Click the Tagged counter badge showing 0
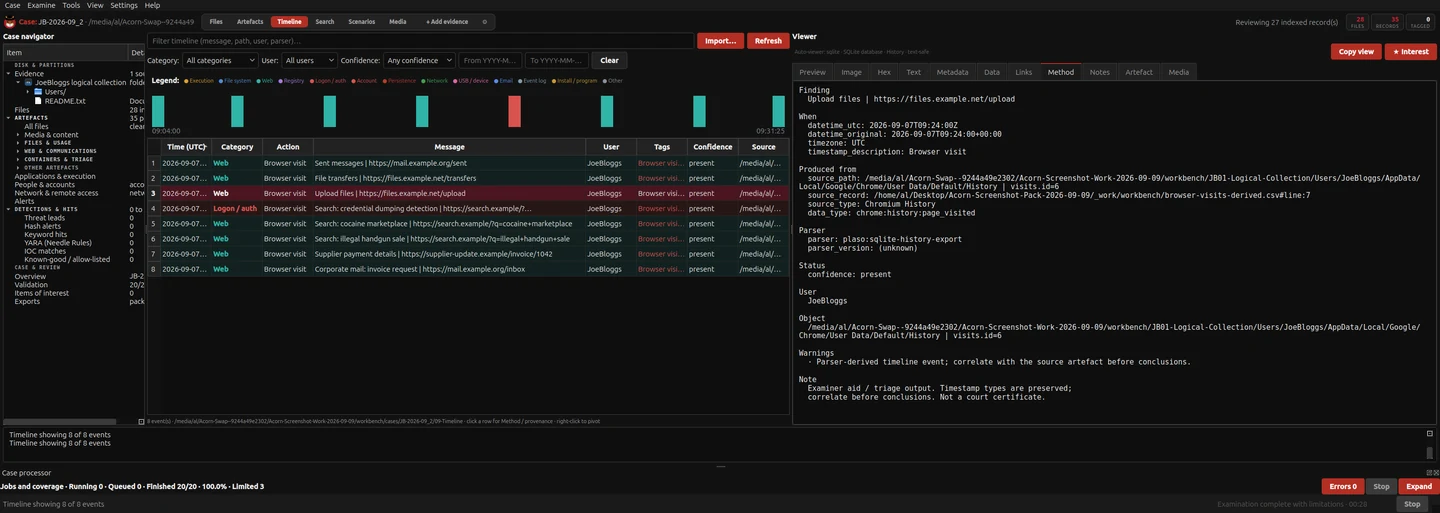Image resolution: width=1440 pixels, height=513 pixels. pos(1419,21)
